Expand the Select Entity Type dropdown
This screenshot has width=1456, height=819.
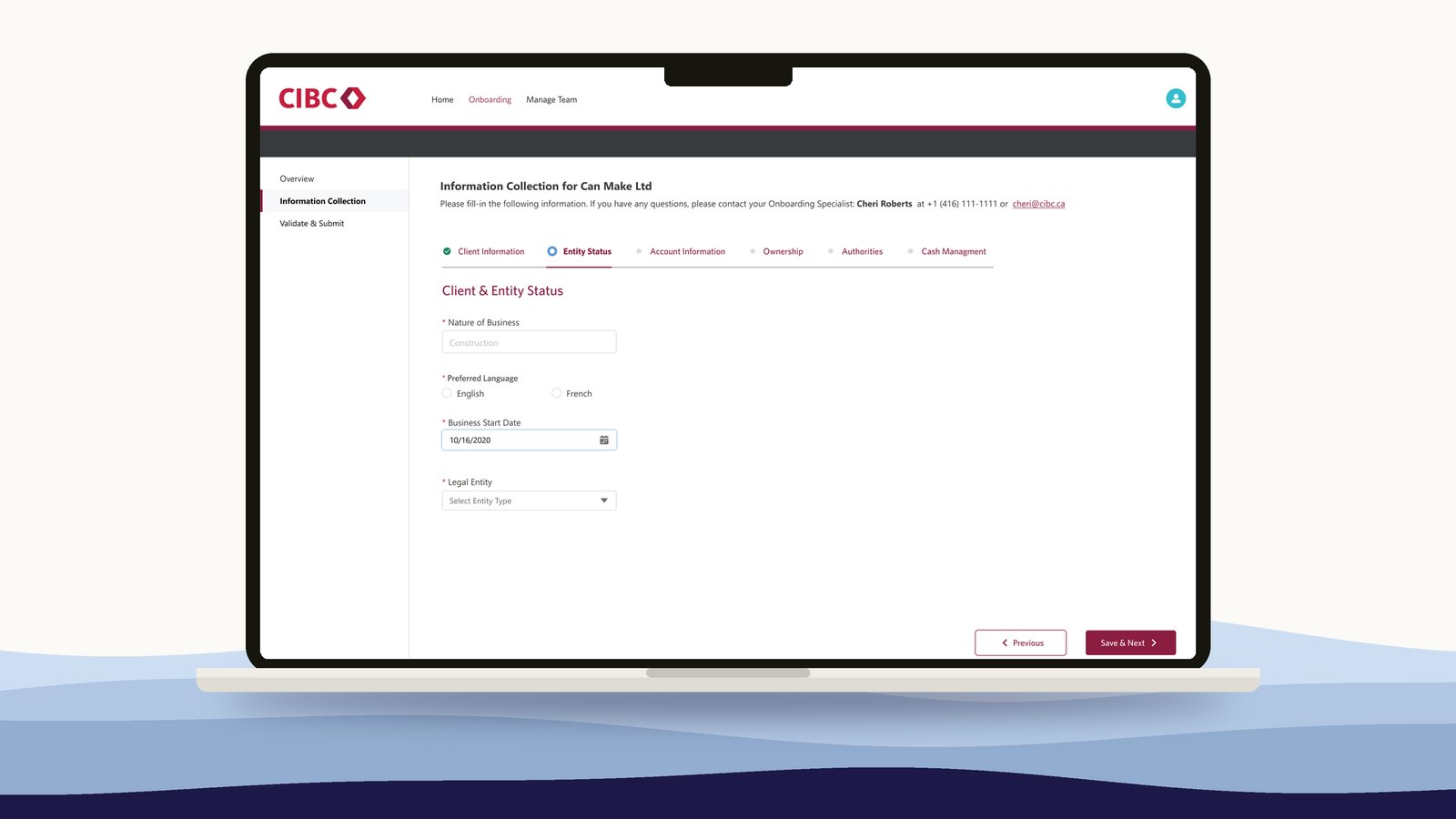point(529,500)
